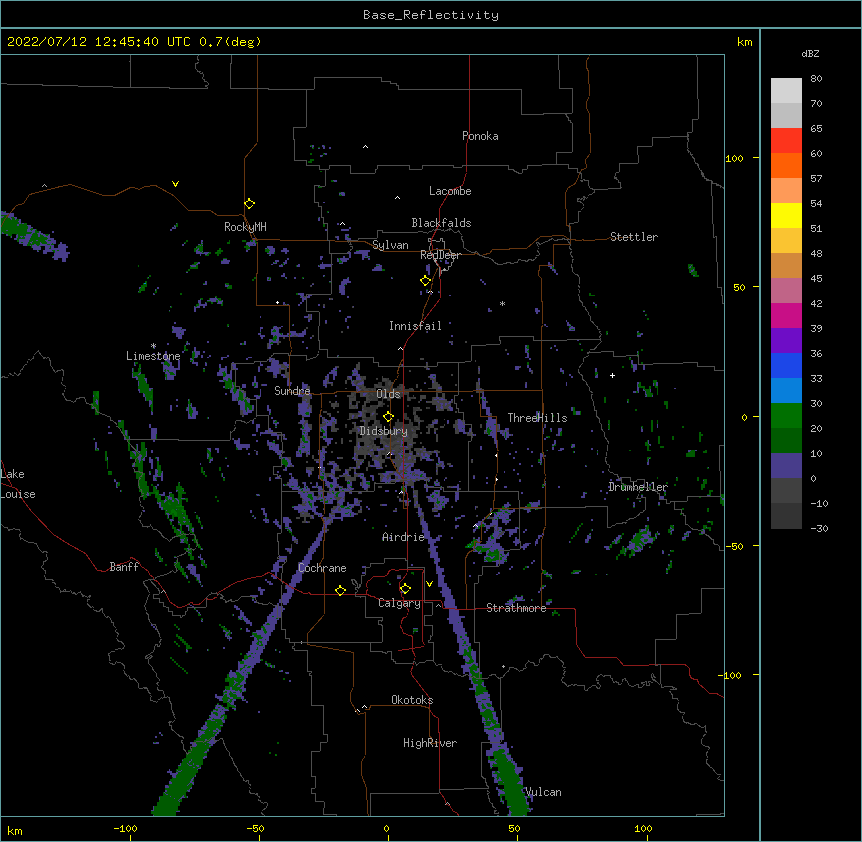Click the Innisfail city label
862x842 pixels.
[415, 326]
